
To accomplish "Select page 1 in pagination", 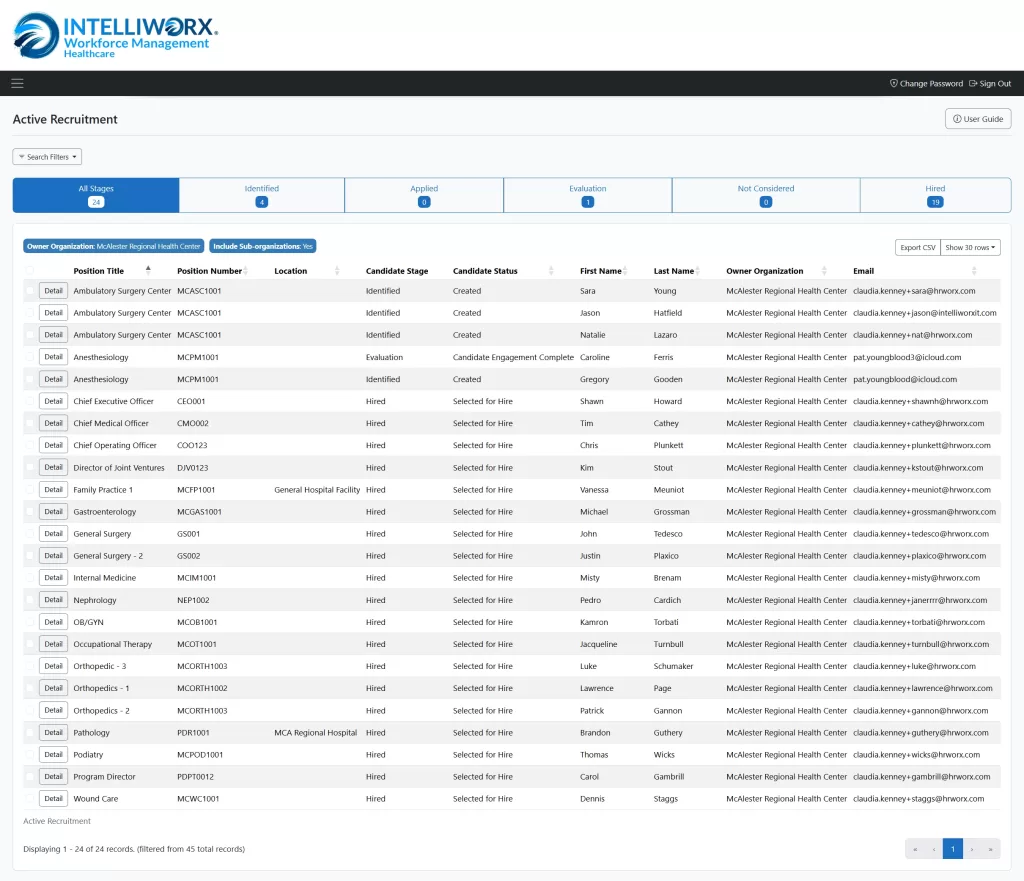I will click(953, 848).
